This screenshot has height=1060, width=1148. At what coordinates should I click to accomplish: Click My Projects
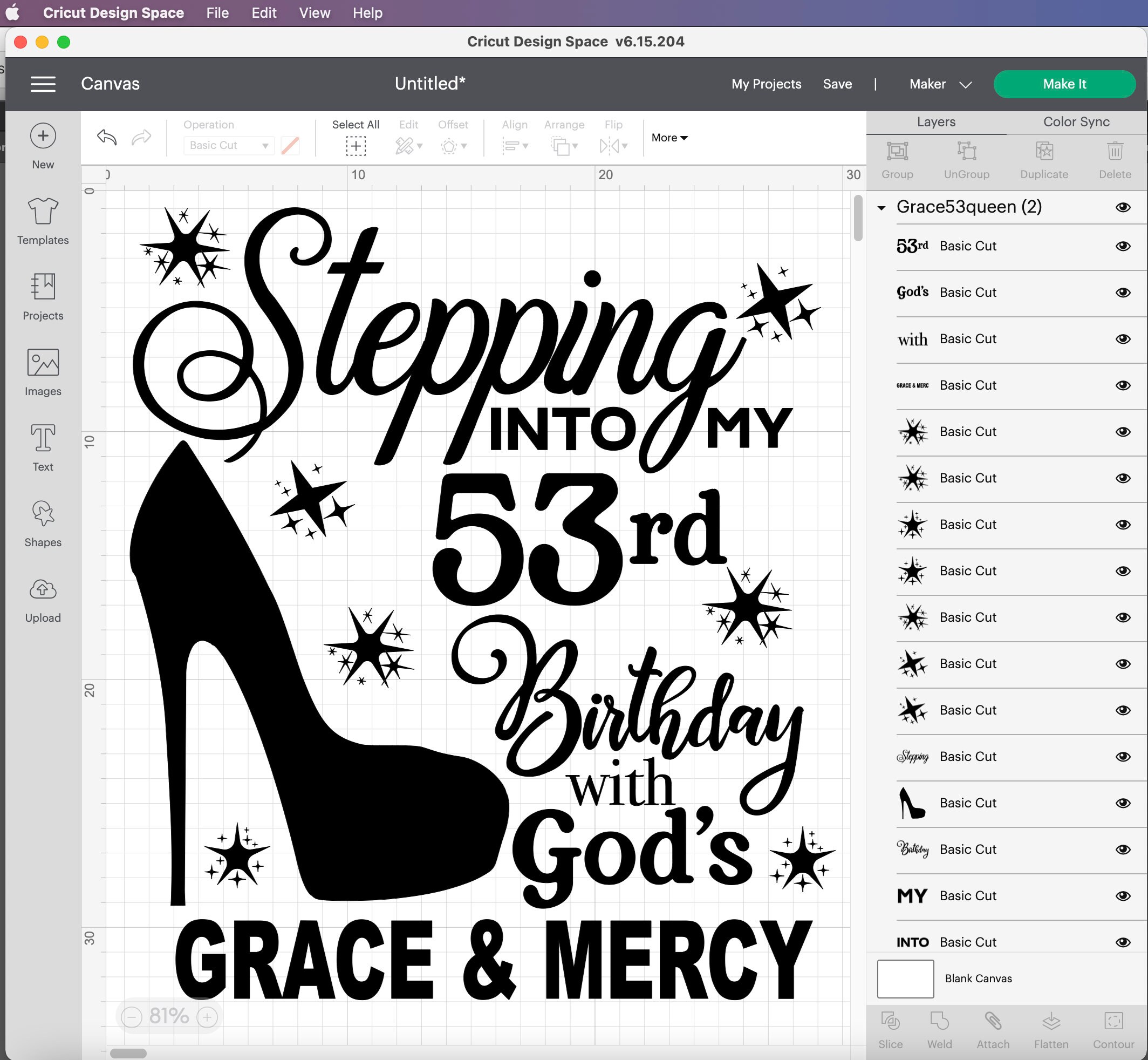pos(766,84)
